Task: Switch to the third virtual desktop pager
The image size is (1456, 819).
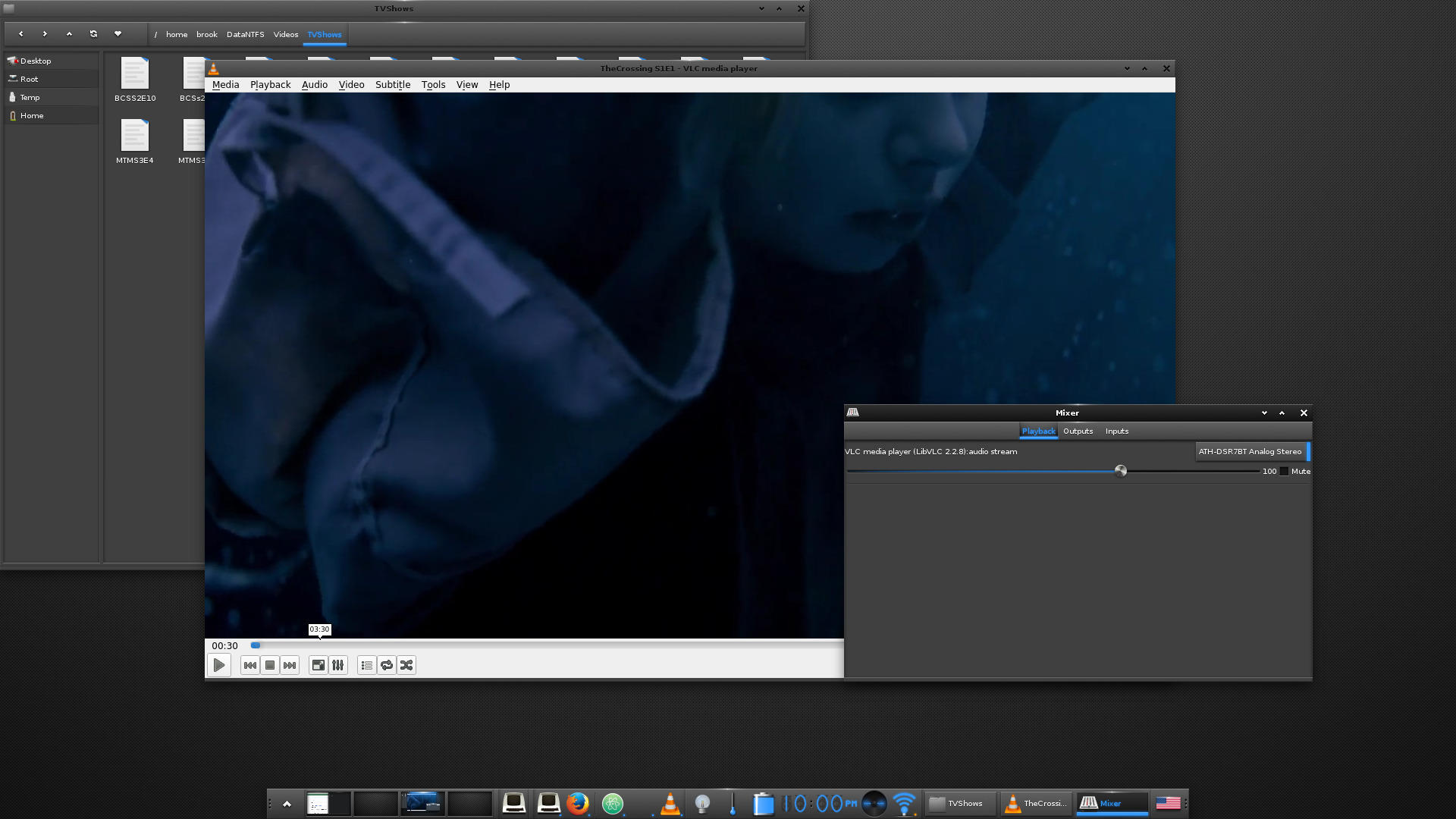Action: click(422, 803)
